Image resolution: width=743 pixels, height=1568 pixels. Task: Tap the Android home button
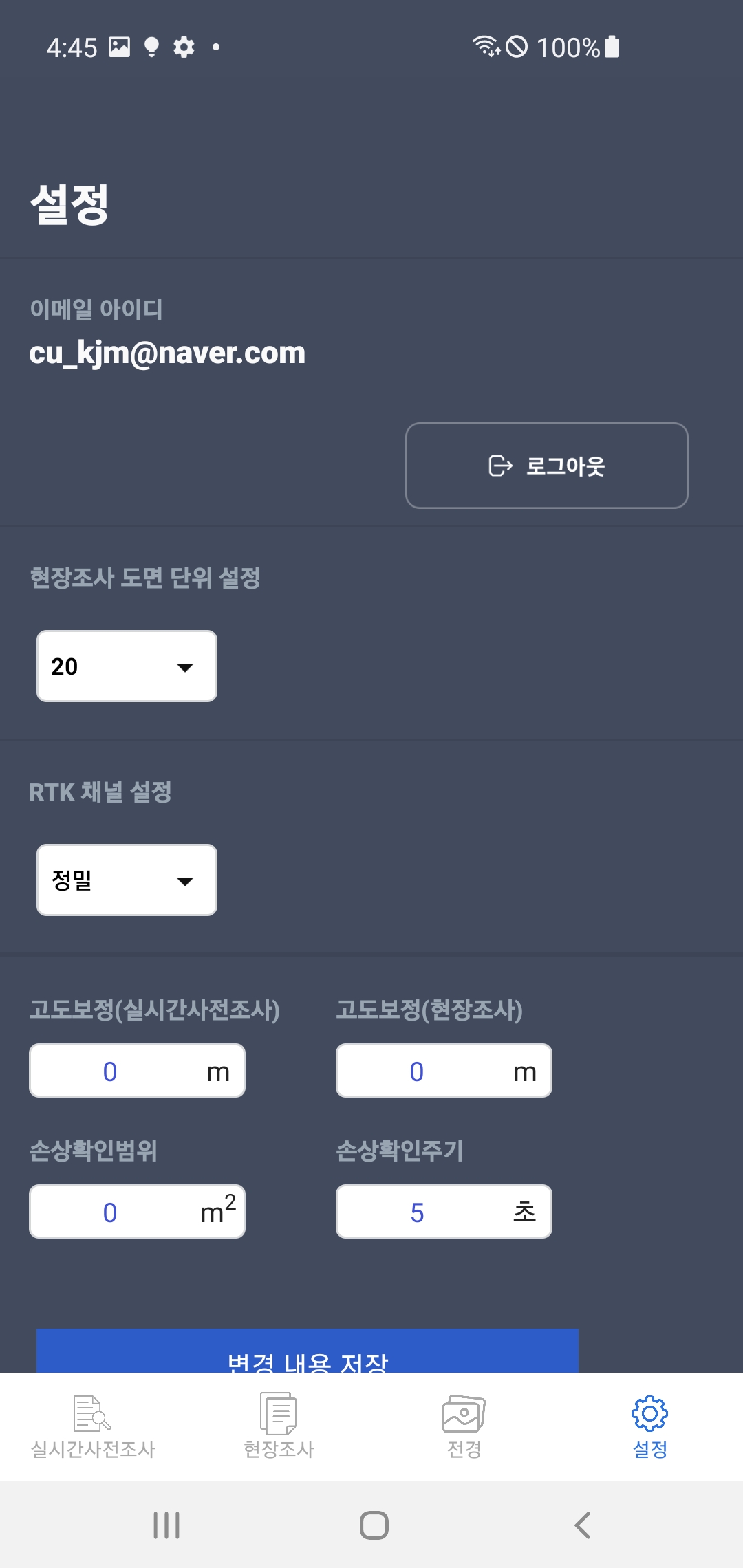point(374,1525)
